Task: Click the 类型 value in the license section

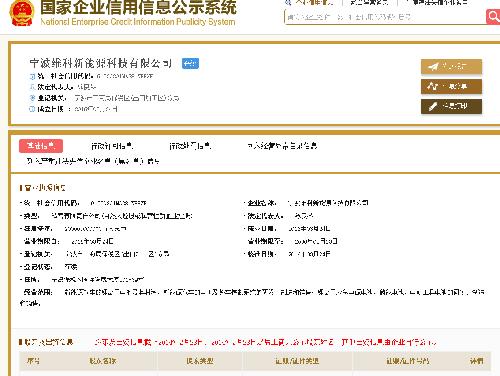Action: pyautogui.click(x=122, y=216)
